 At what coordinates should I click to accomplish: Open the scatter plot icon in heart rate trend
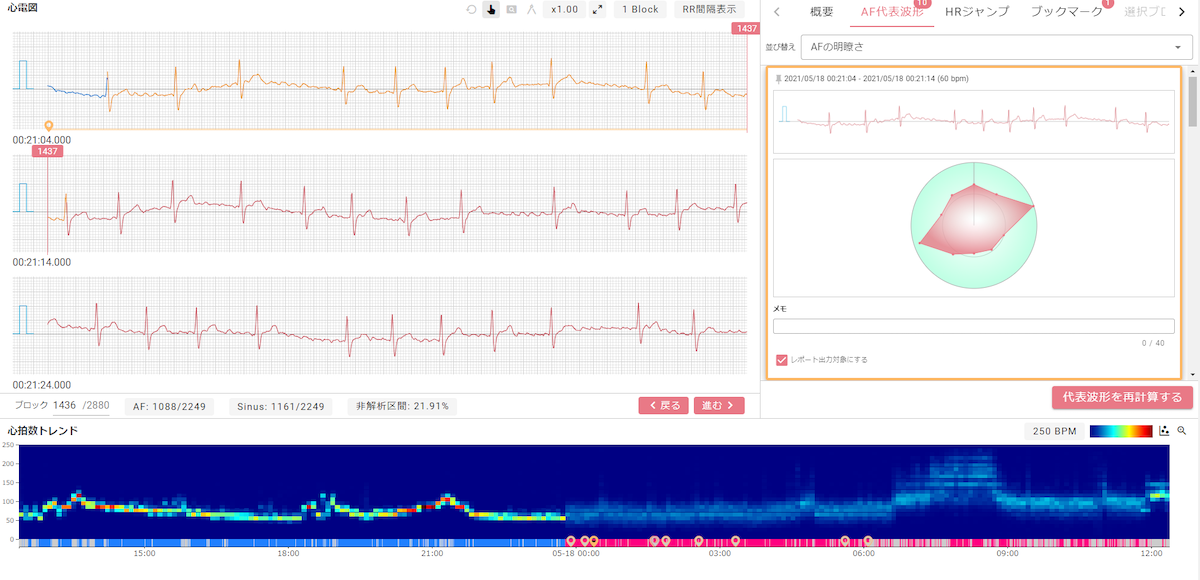coord(1164,431)
